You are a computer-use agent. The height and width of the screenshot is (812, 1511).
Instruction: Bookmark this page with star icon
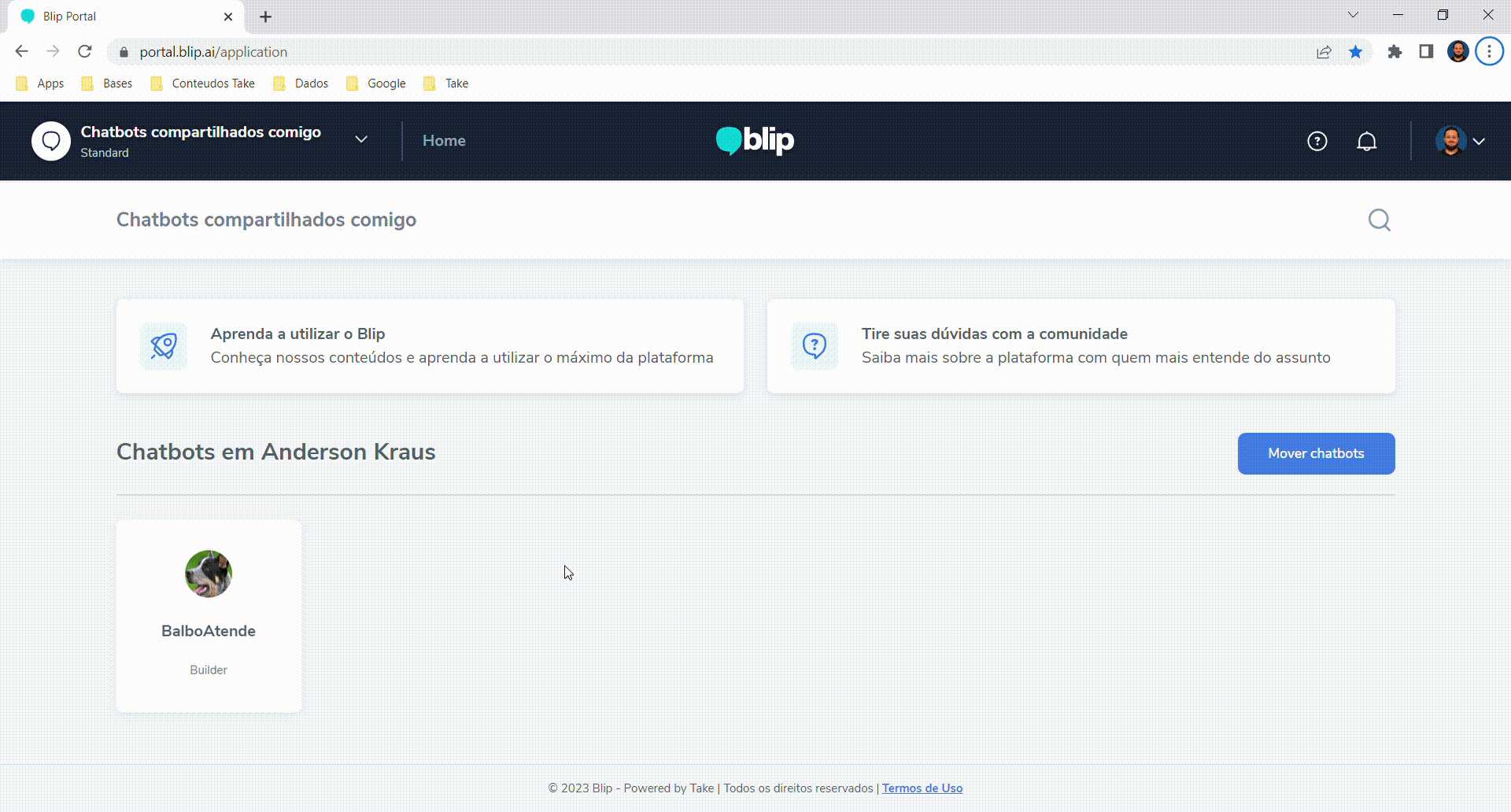[1355, 52]
